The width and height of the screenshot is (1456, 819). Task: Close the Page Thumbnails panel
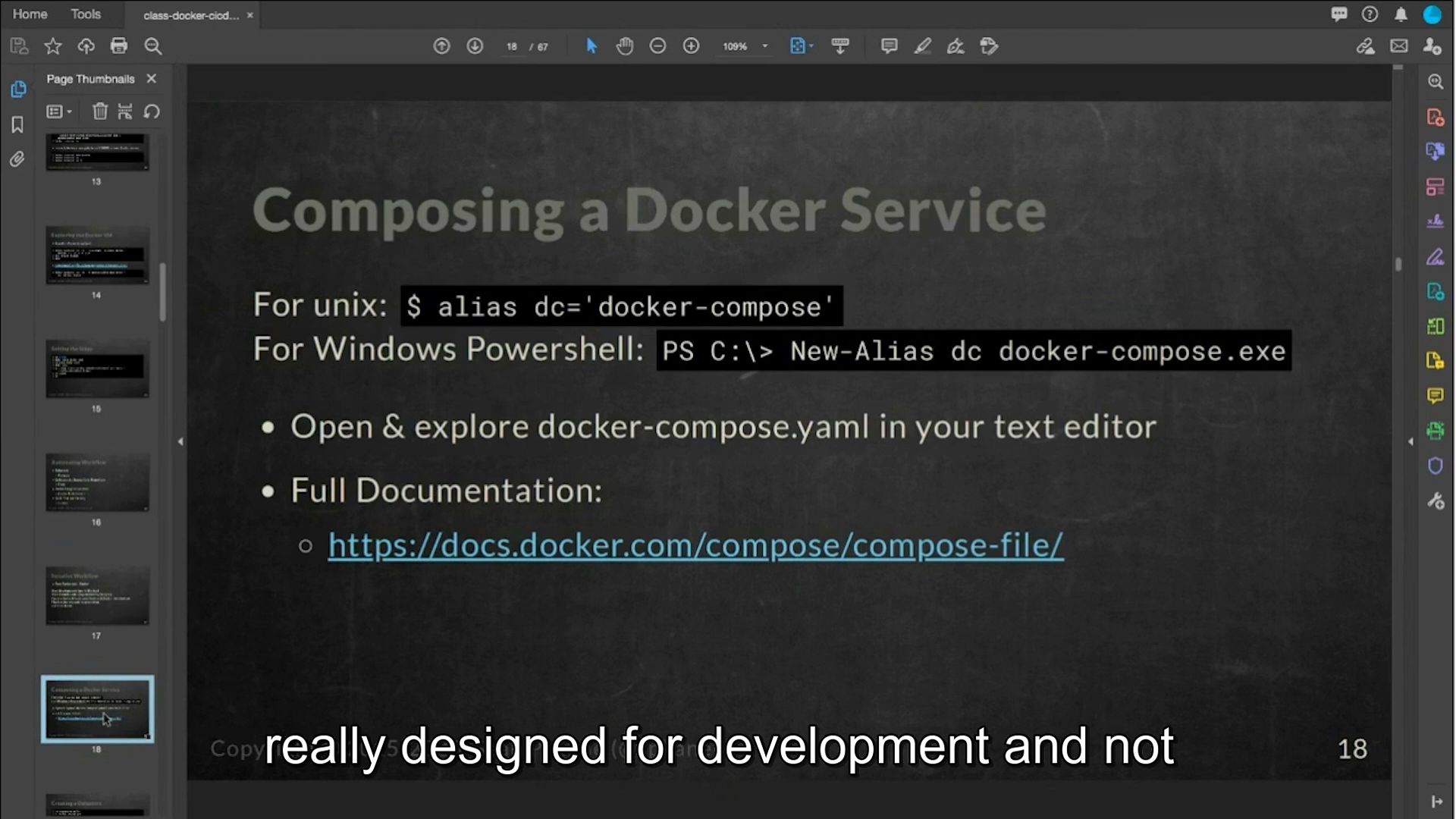click(x=152, y=79)
